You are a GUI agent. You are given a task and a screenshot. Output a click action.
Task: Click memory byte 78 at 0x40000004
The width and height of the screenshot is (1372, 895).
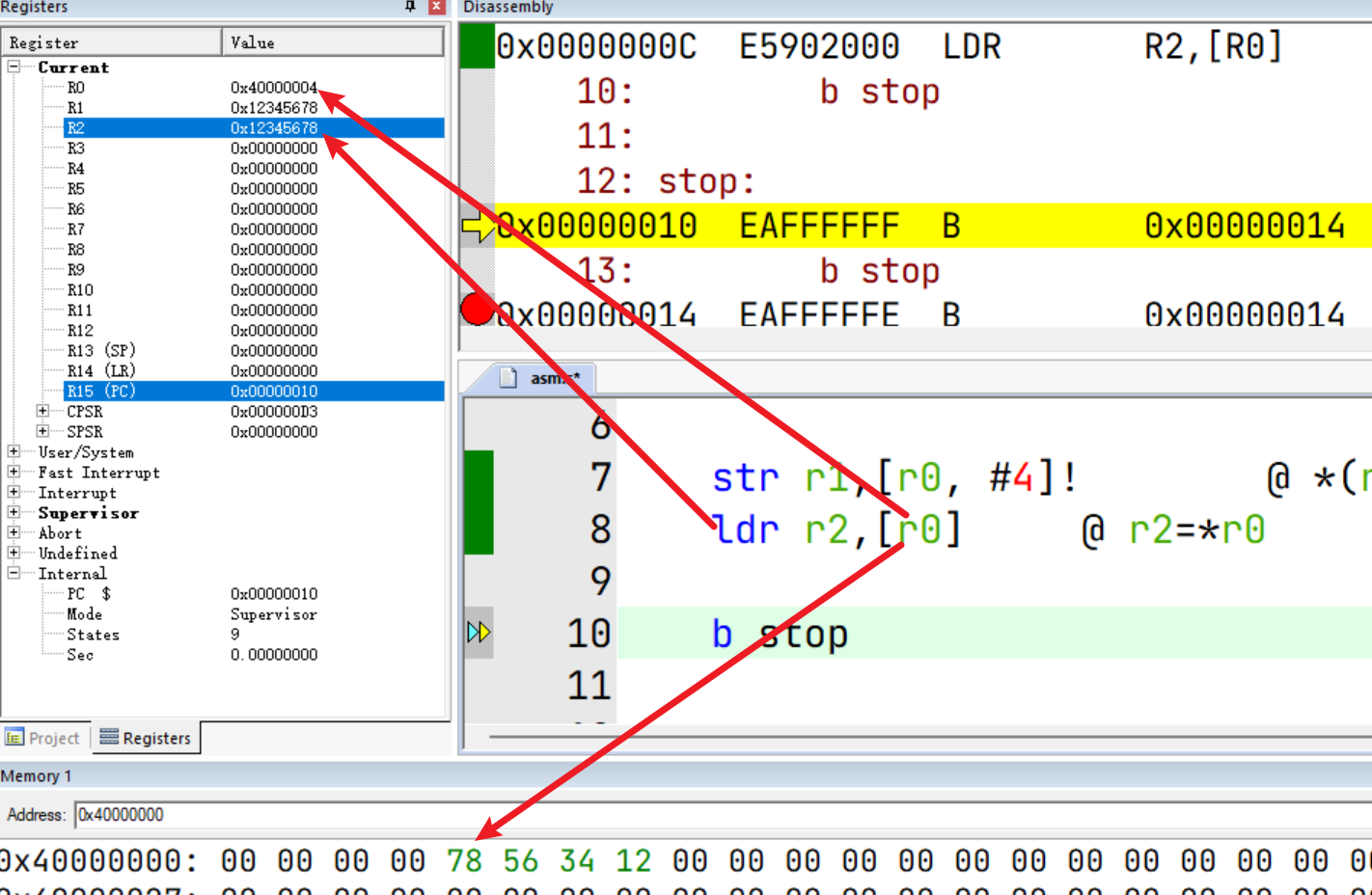point(464,860)
